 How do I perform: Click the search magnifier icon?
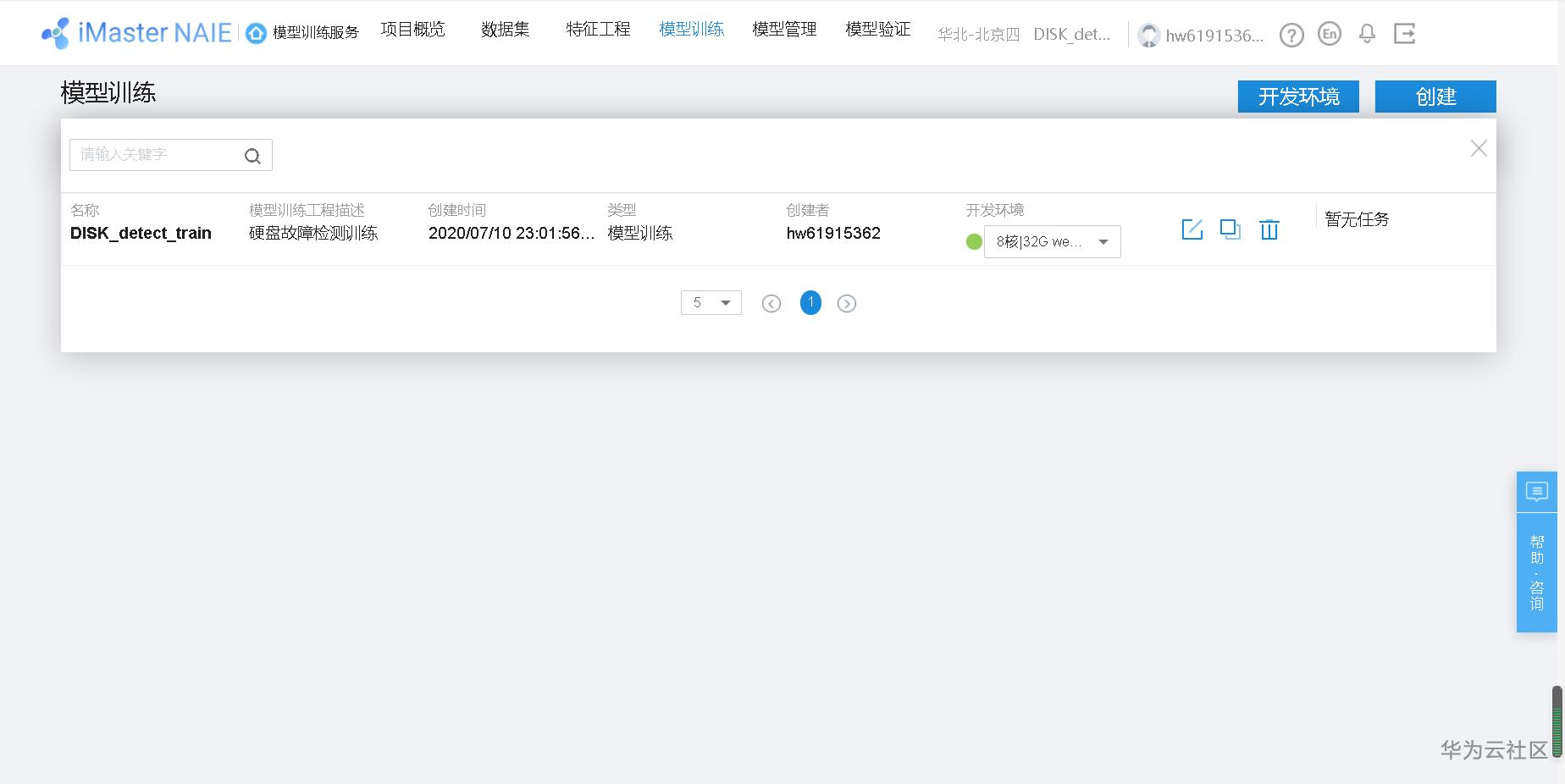pyautogui.click(x=252, y=156)
